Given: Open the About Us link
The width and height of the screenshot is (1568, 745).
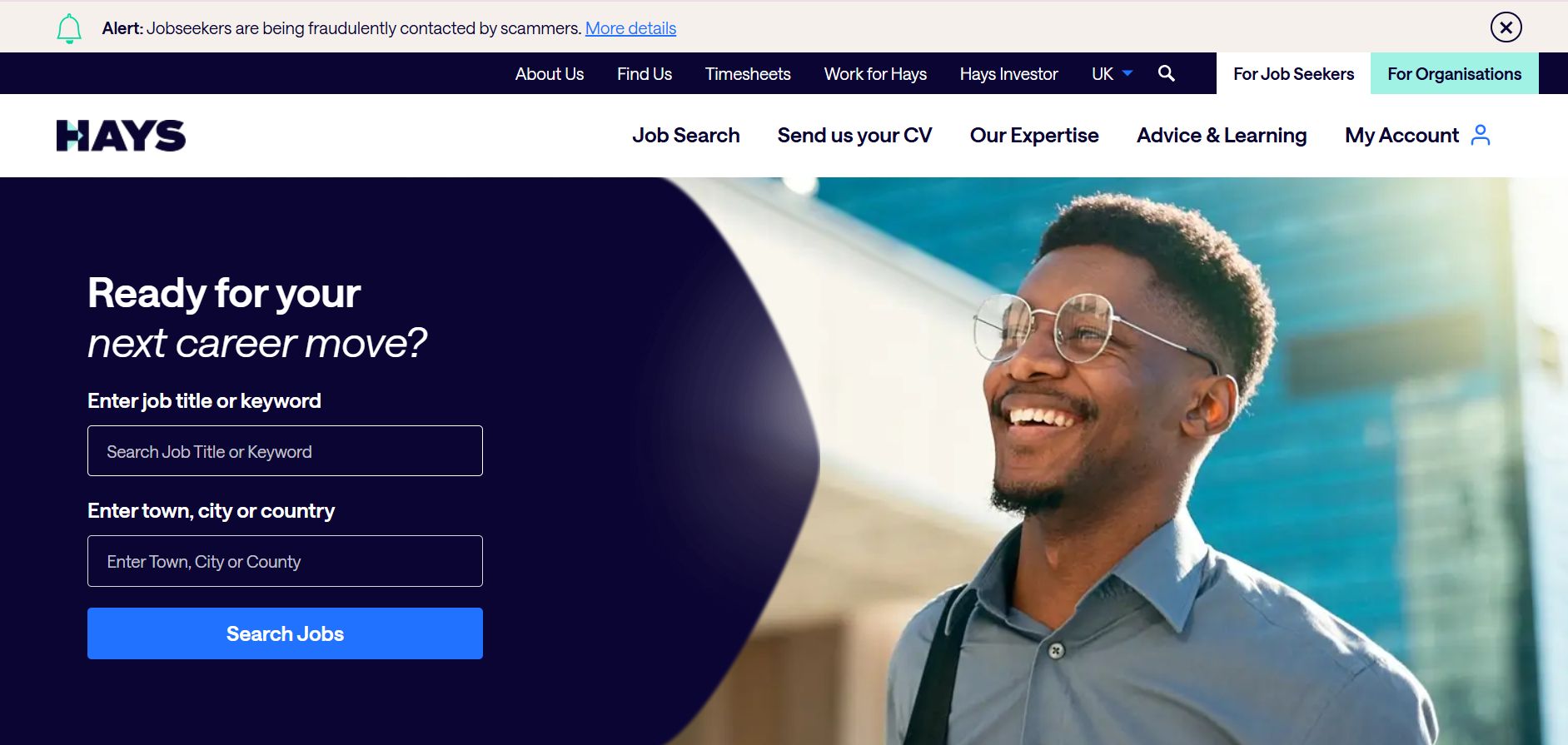Looking at the screenshot, I should click(550, 74).
